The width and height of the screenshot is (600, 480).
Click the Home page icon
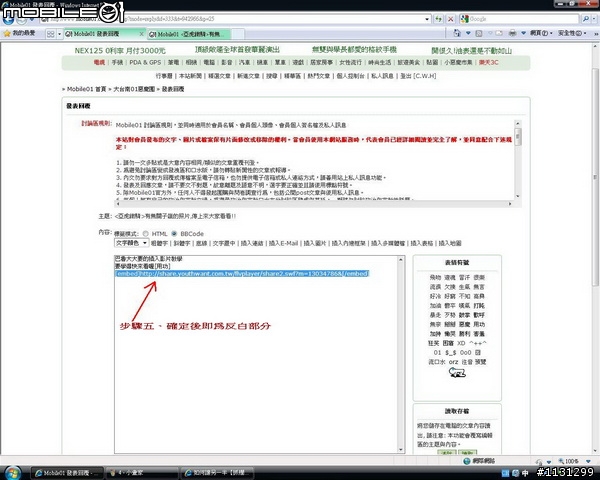click(x=457, y=33)
